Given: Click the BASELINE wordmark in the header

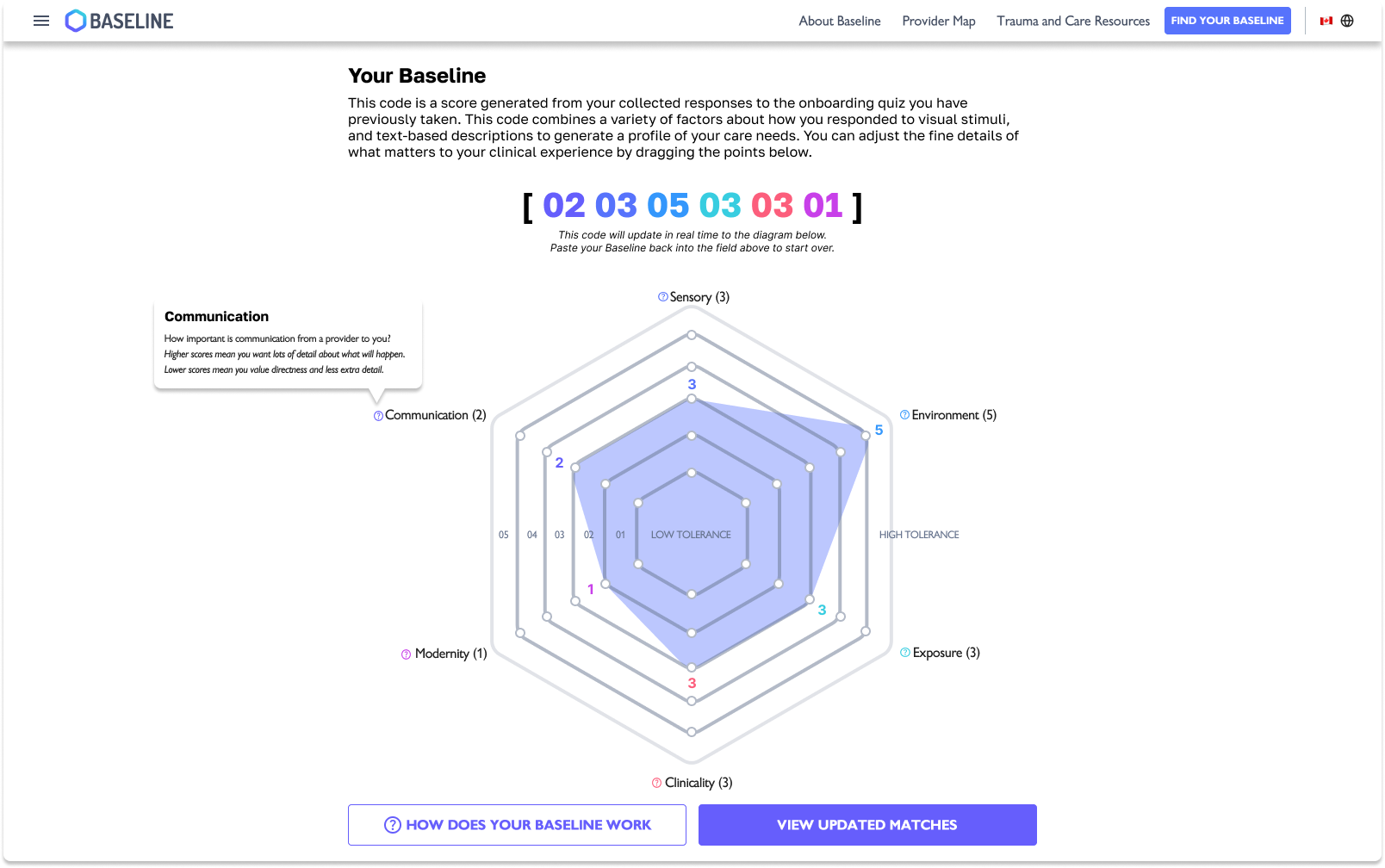Looking at the screenshot, I should coord(132,21).
